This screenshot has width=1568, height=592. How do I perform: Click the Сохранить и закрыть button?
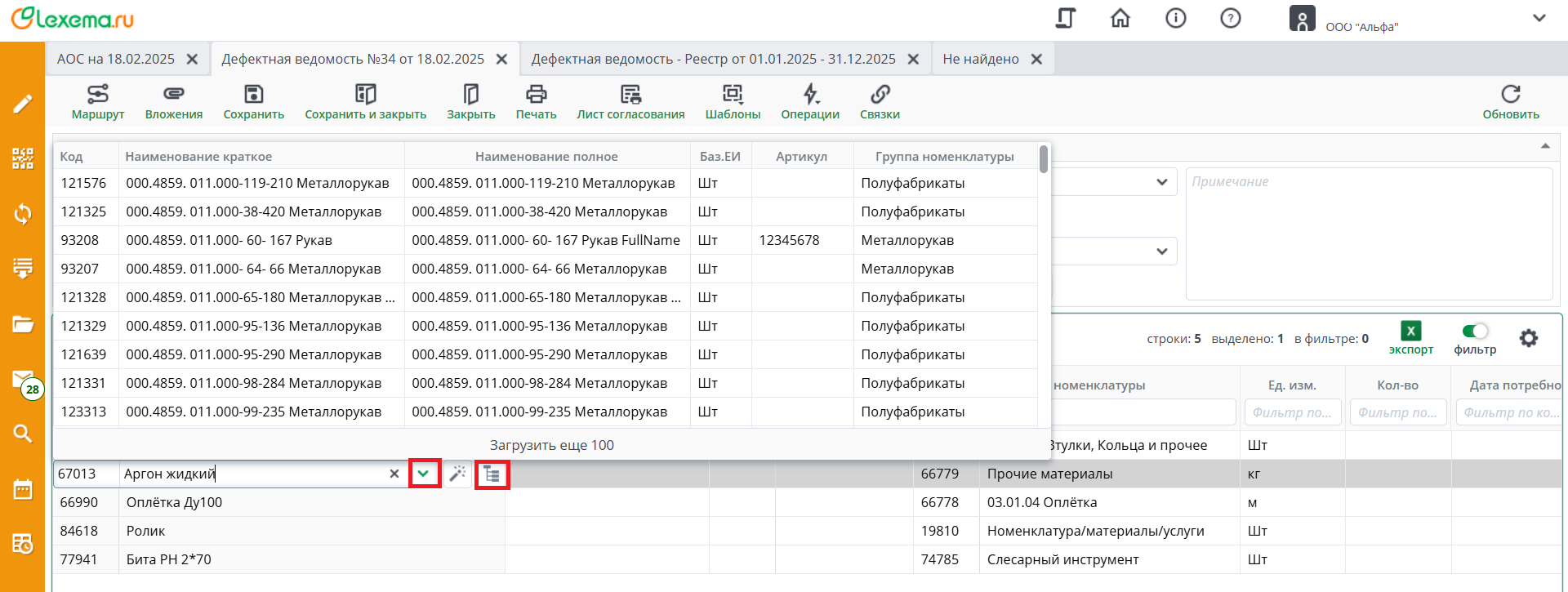365,102
